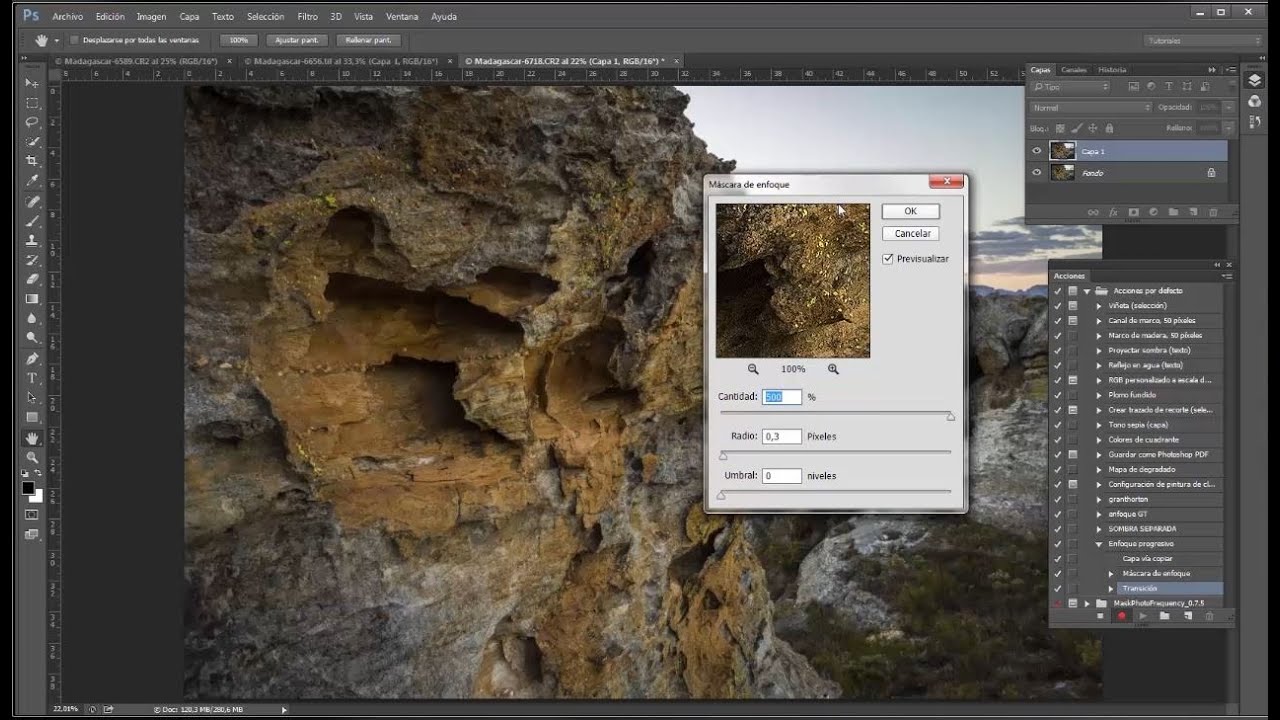Image resolution: width=1280 pixels, height=720 pixels.
Task: Select the Gradient tool
Action: point(32,299)
